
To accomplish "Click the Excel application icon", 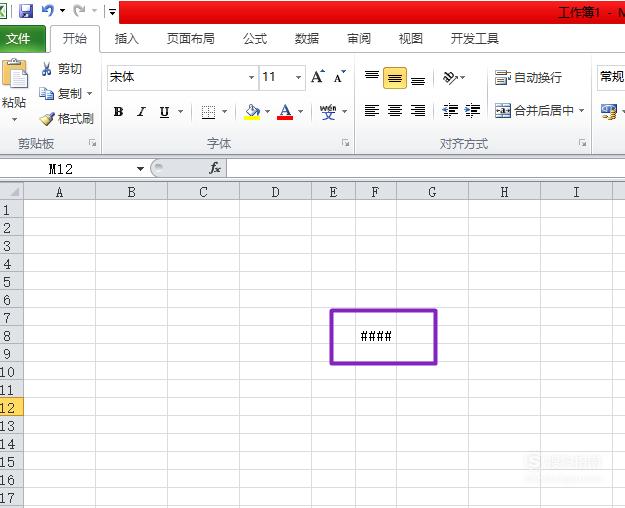I will 3,11.
